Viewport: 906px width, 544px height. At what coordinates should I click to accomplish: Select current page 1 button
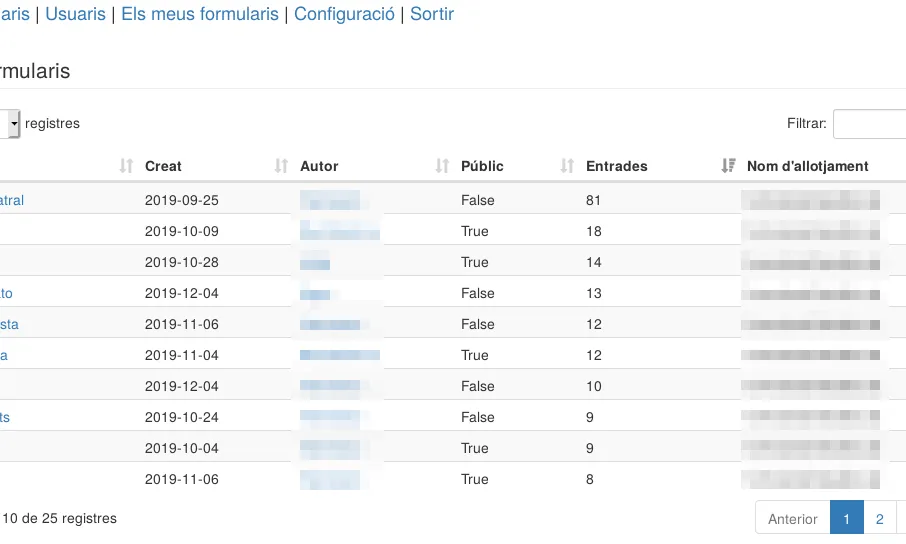(846, 519)
